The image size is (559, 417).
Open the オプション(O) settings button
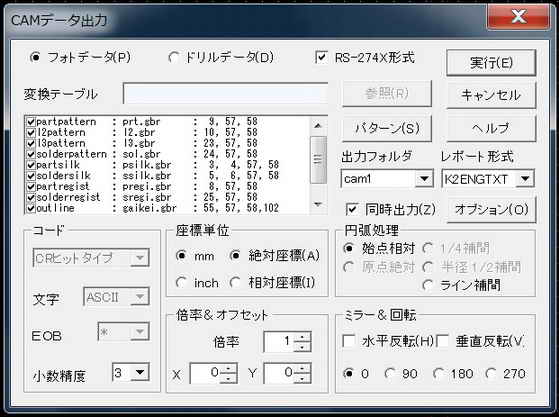click(492, 210)
